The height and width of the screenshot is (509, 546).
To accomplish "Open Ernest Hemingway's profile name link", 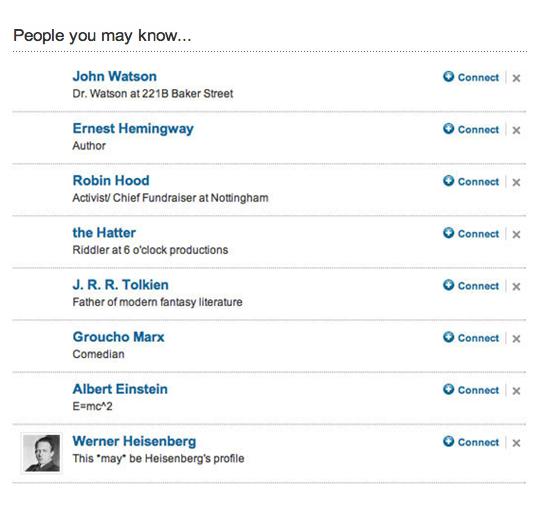I will tap(133, 129).
